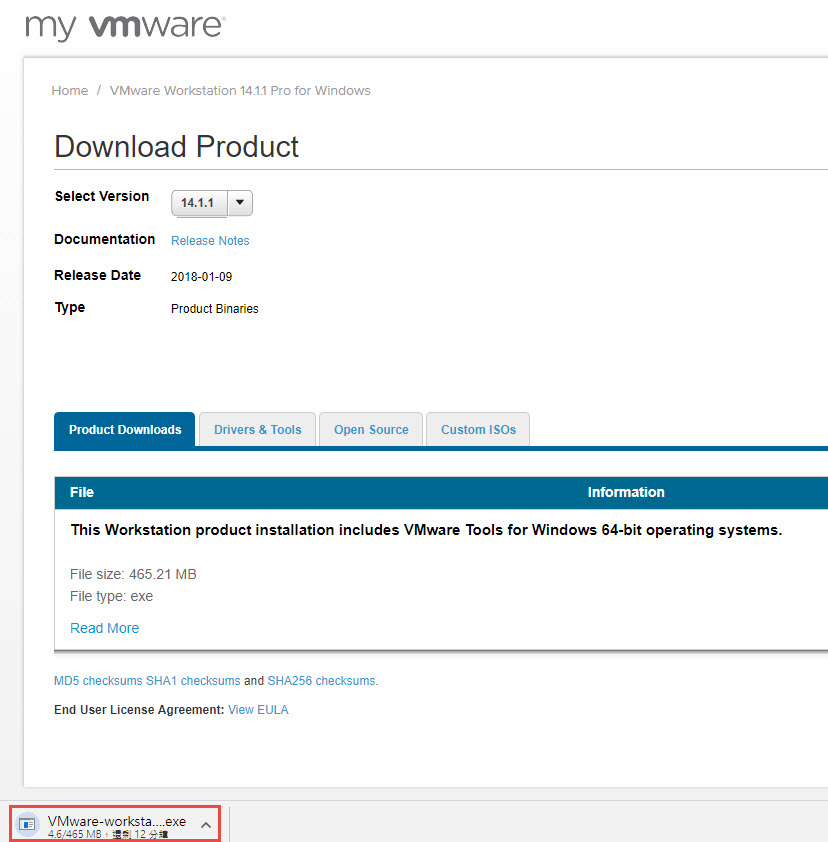Open the Custom ISOs tab
Viewport: 828px width, 842px height.
(478, 430)
